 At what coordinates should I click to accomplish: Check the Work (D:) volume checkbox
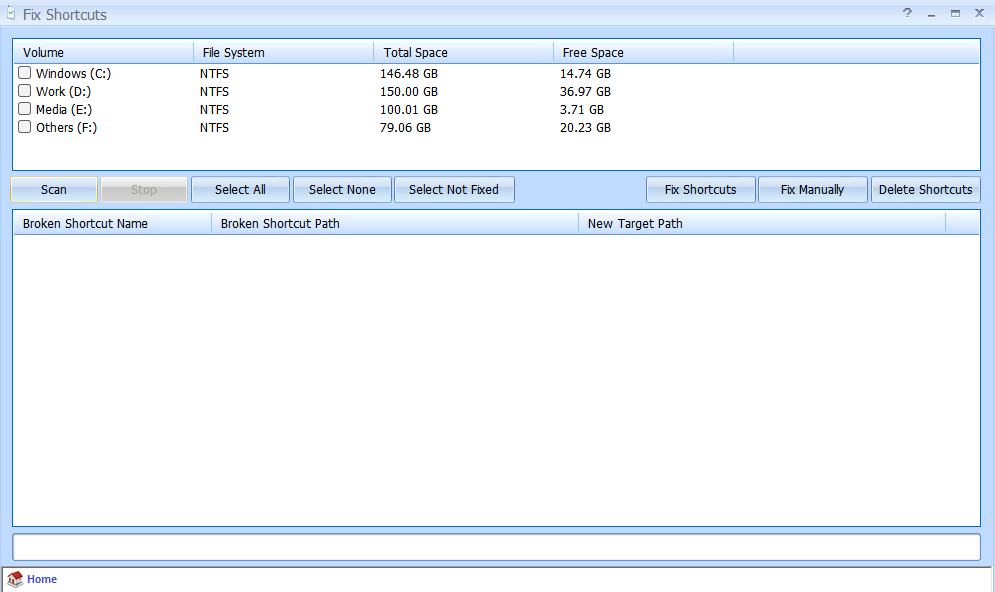pyautogui.click(x=25, y=91)
